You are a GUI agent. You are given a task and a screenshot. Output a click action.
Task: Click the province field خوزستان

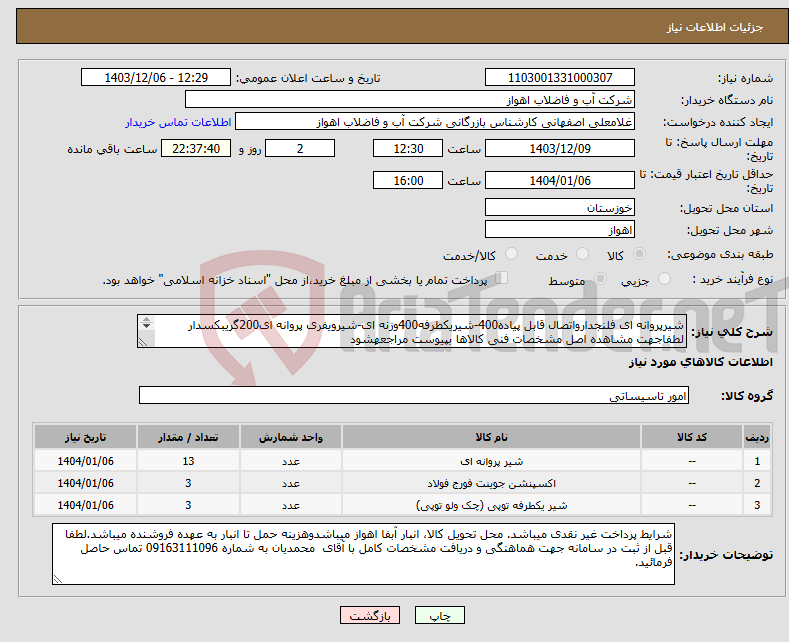pyautogui.click(x=560, y=207)
